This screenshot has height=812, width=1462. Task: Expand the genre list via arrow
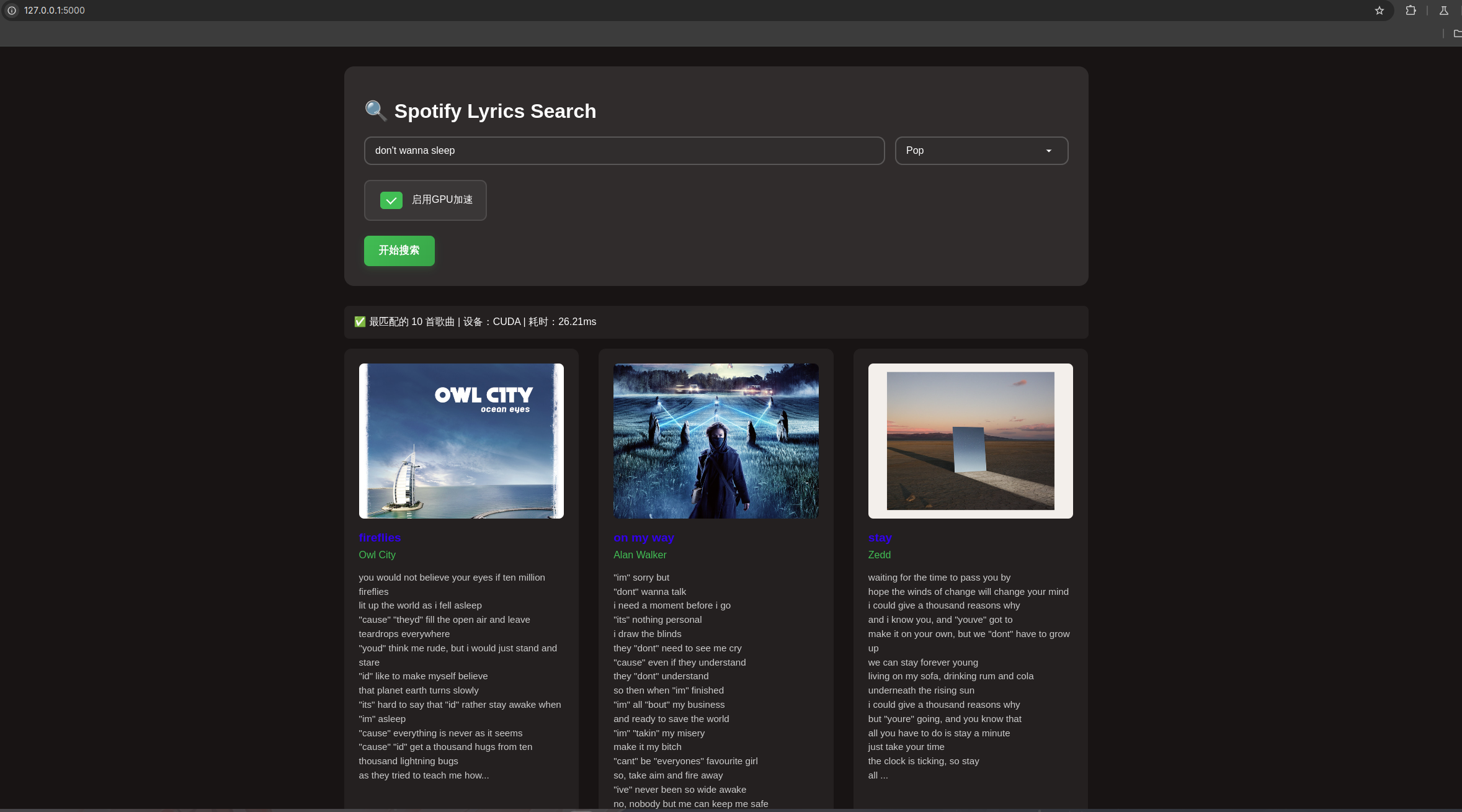[x=1049, y=151]
